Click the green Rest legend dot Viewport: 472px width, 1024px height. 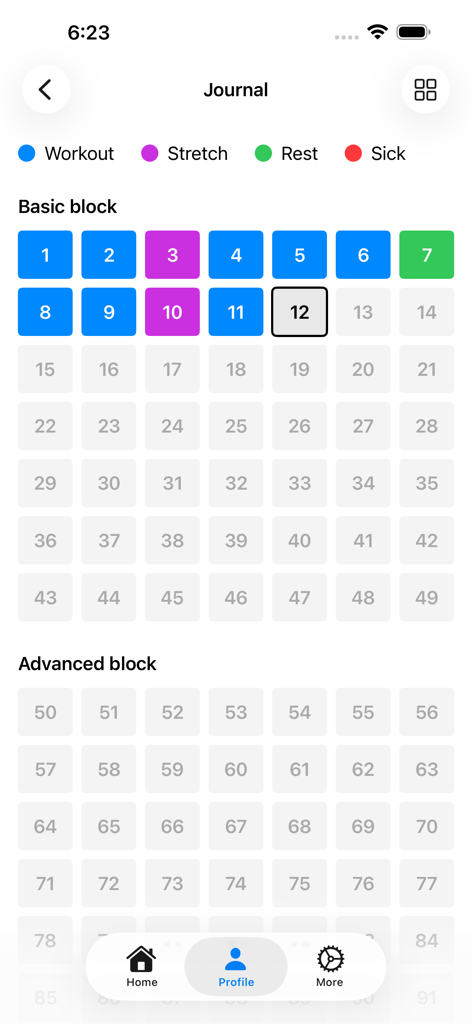click(263, 153)
